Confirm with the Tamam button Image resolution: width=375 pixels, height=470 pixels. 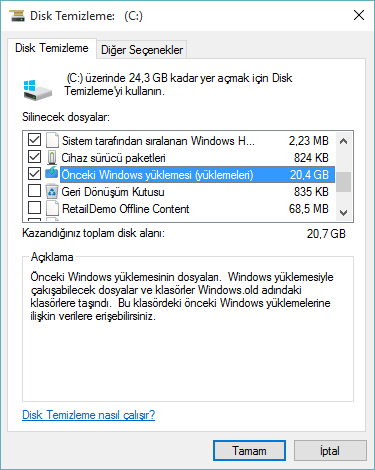(249, 451)
